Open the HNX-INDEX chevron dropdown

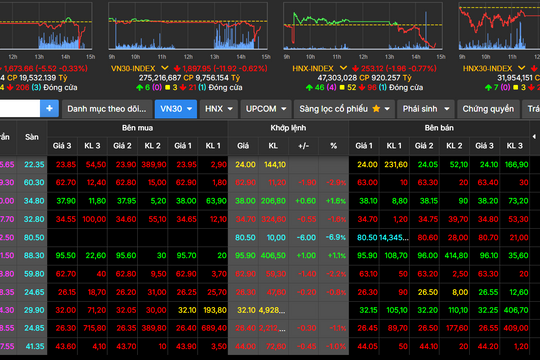coord(343,68)
